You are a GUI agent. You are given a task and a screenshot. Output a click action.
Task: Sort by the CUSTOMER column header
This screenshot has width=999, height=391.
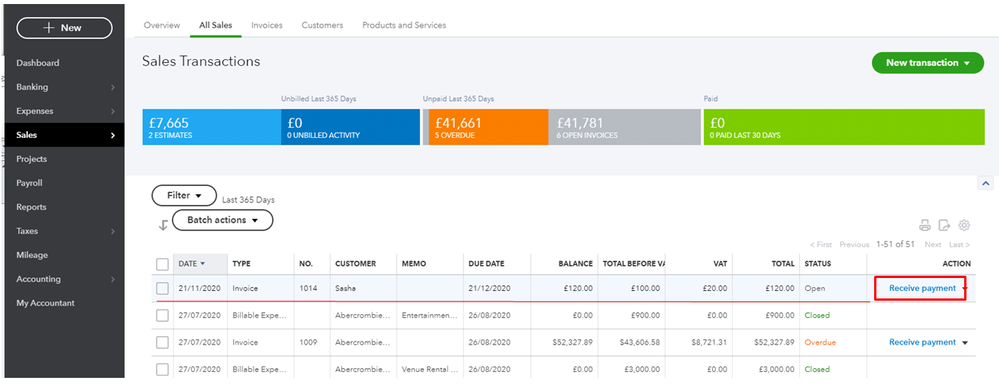[x=356, y=264]
